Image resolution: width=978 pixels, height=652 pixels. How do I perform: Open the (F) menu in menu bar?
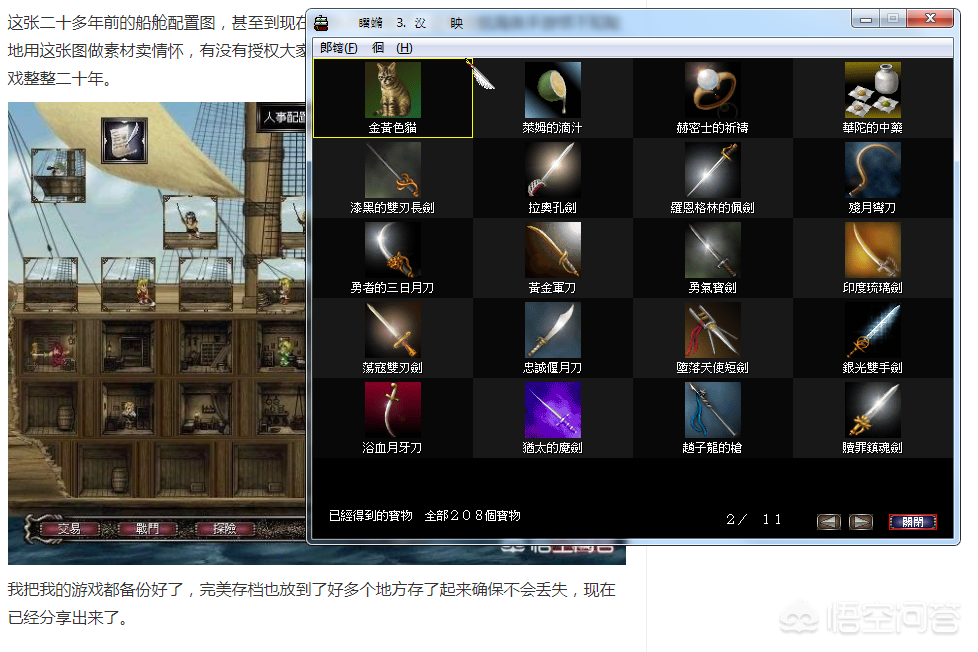338,48
